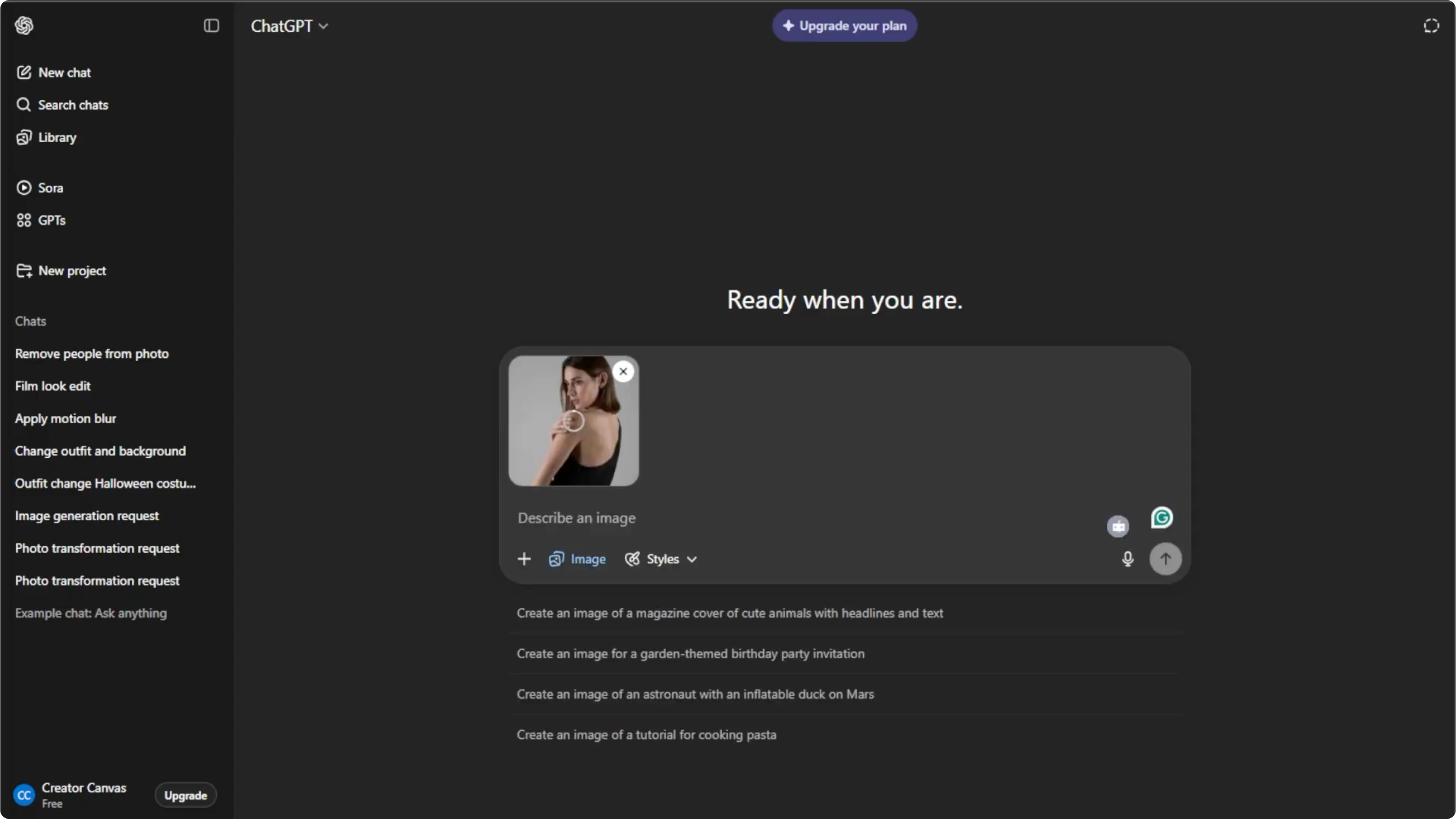
Task: Open chat 'Change outfit and background'
Action: pos(100,451)
